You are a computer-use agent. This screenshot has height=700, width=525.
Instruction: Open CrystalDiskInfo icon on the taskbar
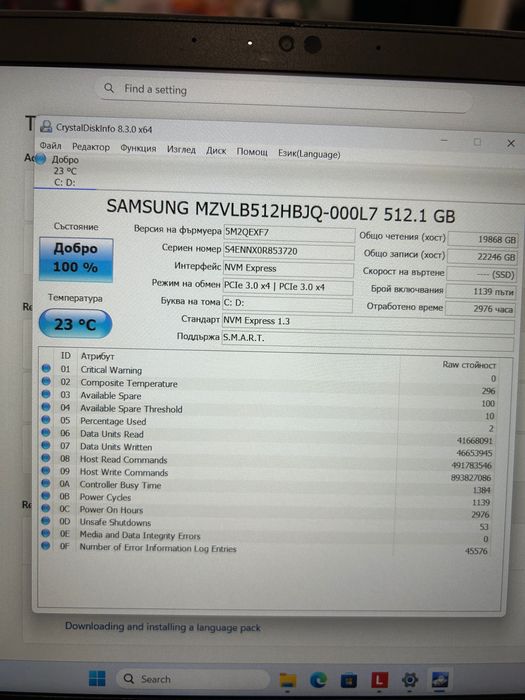click(440, 680)
